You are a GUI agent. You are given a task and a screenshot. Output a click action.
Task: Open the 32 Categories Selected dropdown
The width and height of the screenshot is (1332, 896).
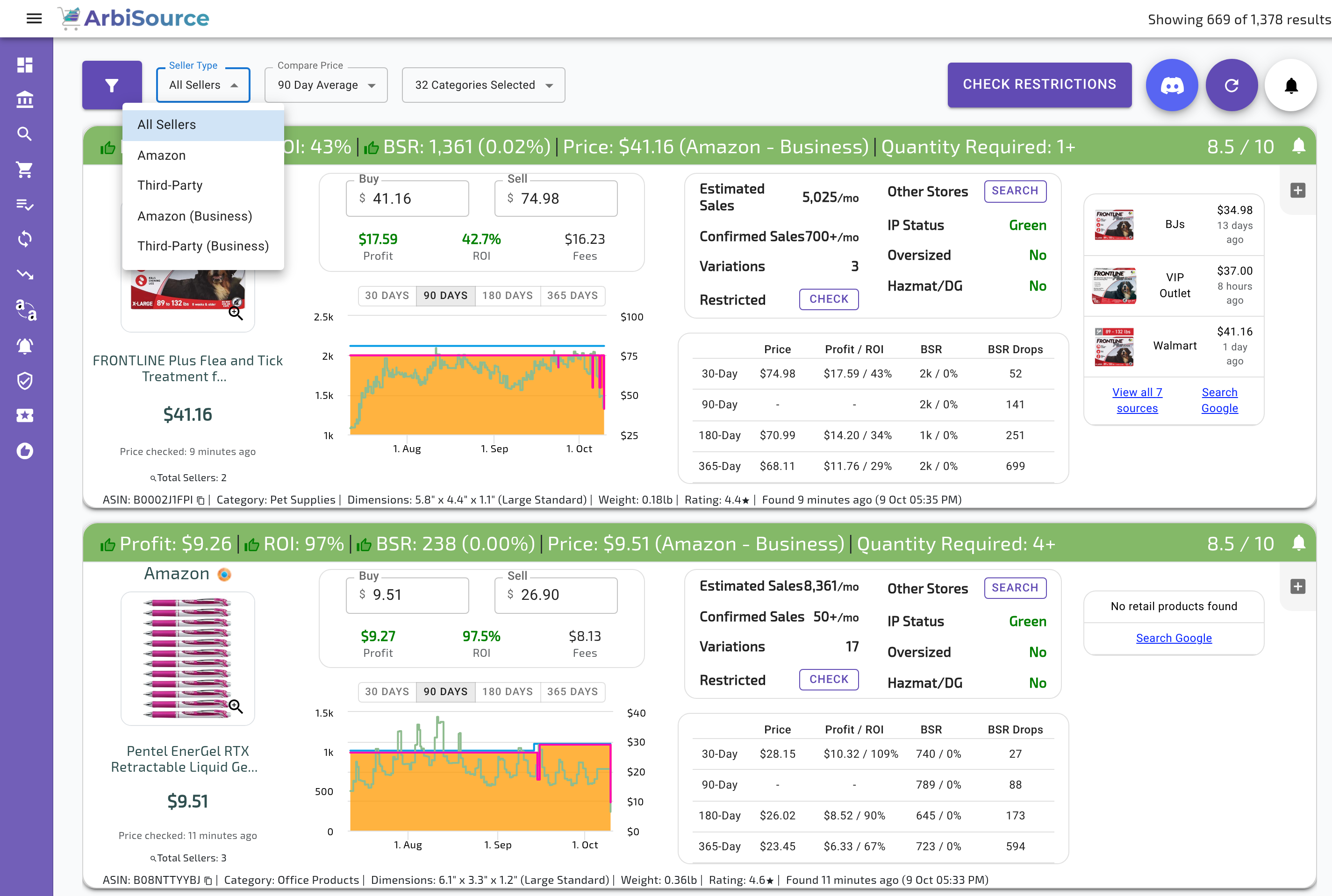[484, 85]
